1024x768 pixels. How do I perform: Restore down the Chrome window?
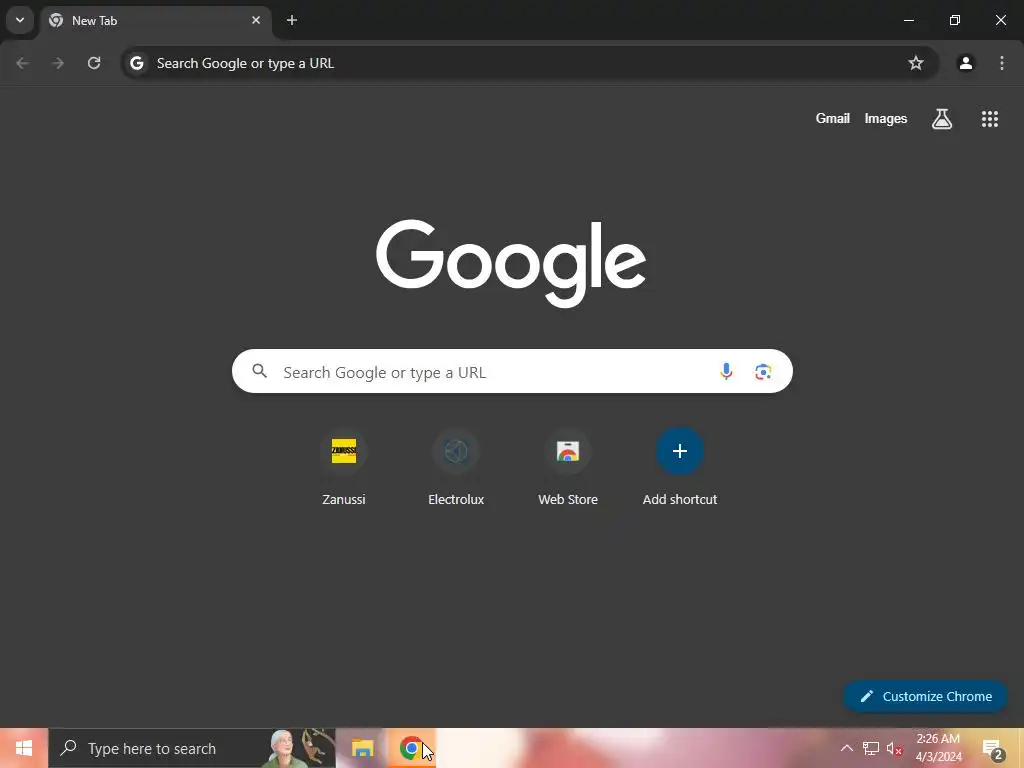(x=954, y=20)
